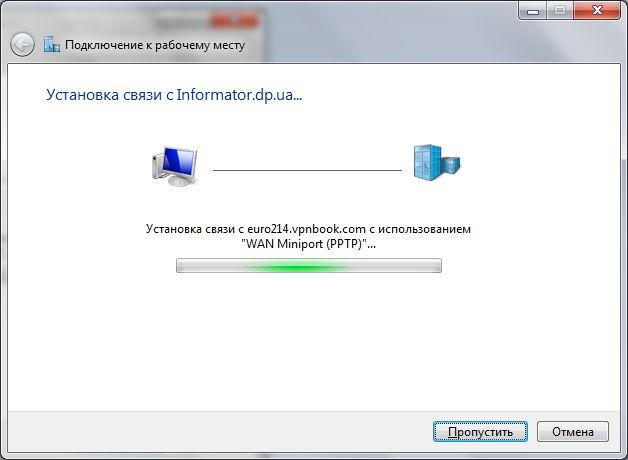Click the computer monitor icon
The width and height of the screenshot is (628, 460).
(x=175, y=166)
